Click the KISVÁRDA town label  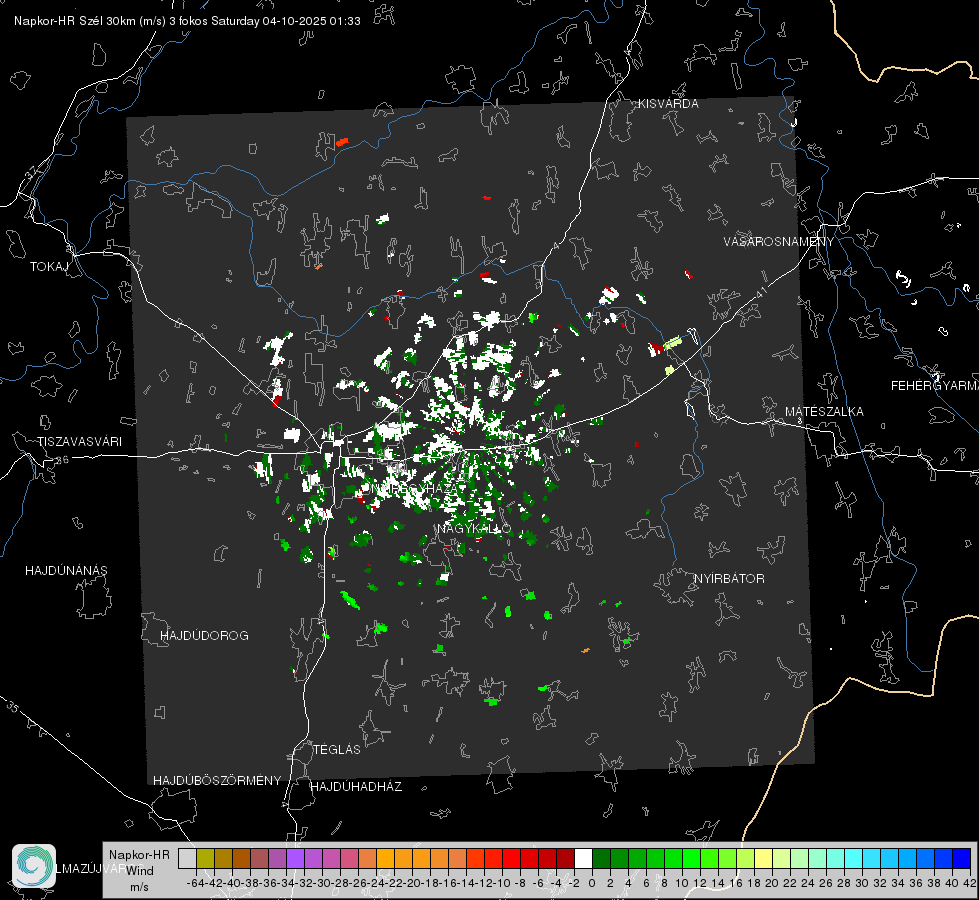(668, 104)
